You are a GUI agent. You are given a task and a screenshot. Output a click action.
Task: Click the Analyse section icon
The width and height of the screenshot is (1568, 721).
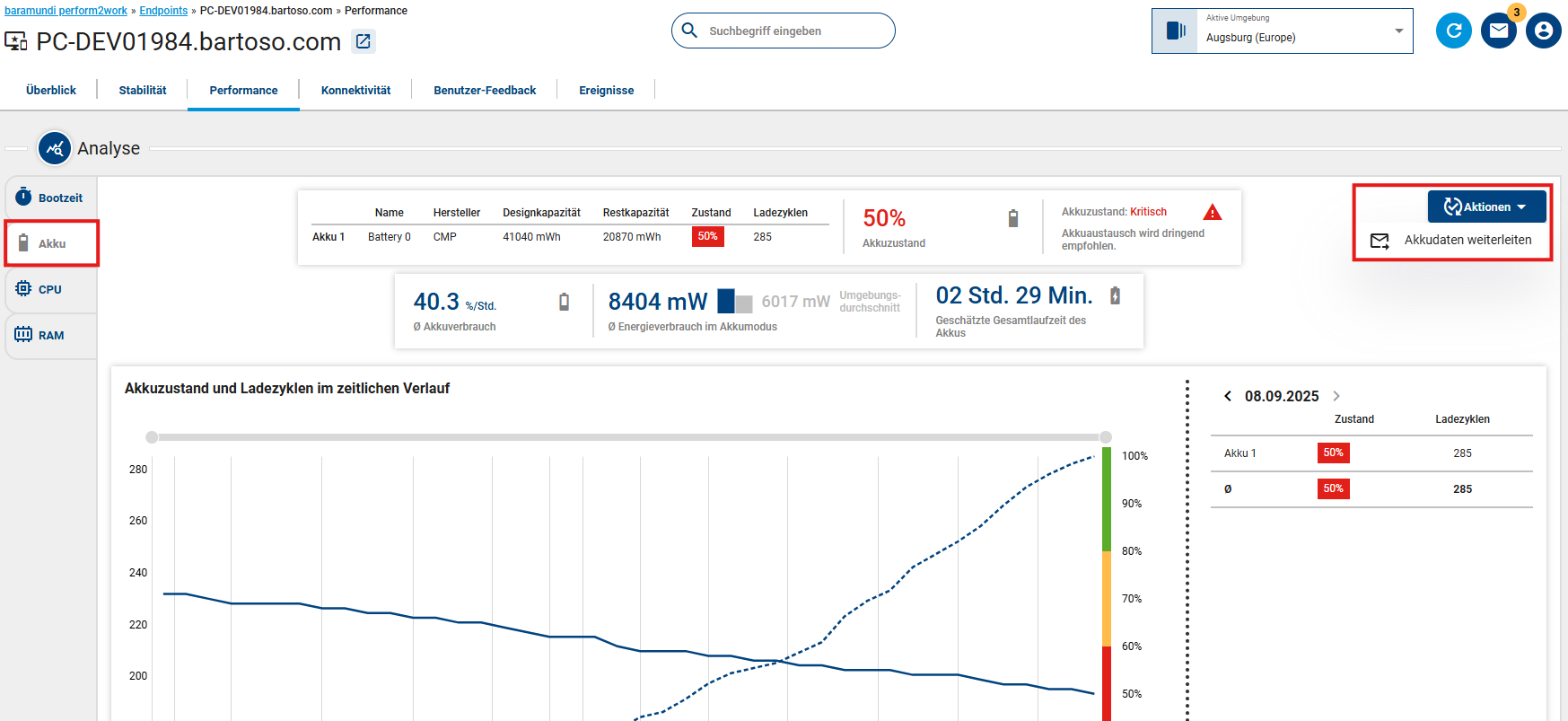55,148
